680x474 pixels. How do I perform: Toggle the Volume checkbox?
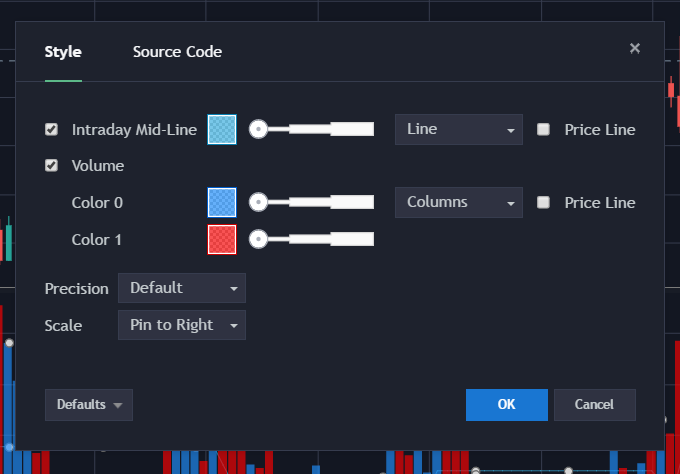click(51, 166)
